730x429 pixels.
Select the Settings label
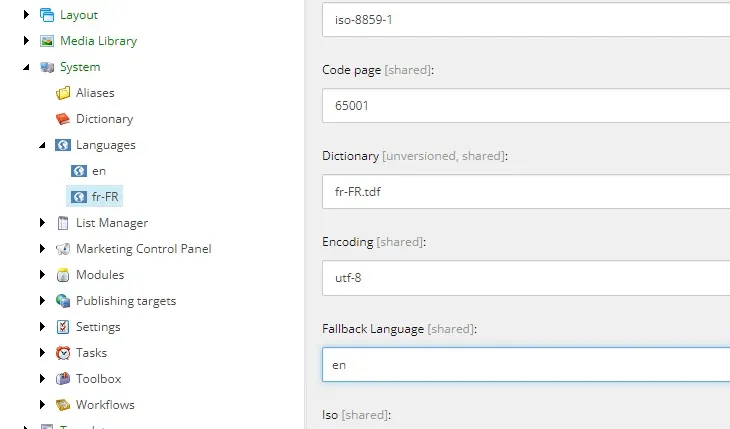coord(98,327)
